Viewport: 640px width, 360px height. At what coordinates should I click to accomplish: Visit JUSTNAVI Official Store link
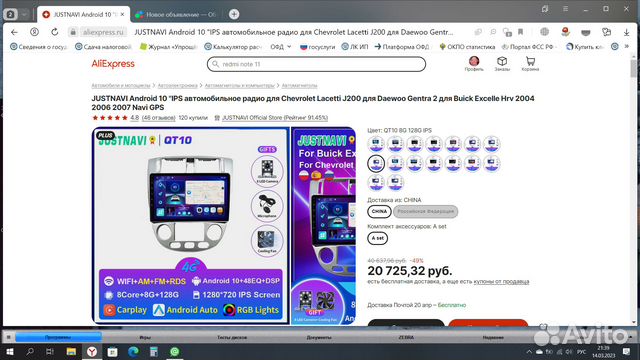point(275,118)
